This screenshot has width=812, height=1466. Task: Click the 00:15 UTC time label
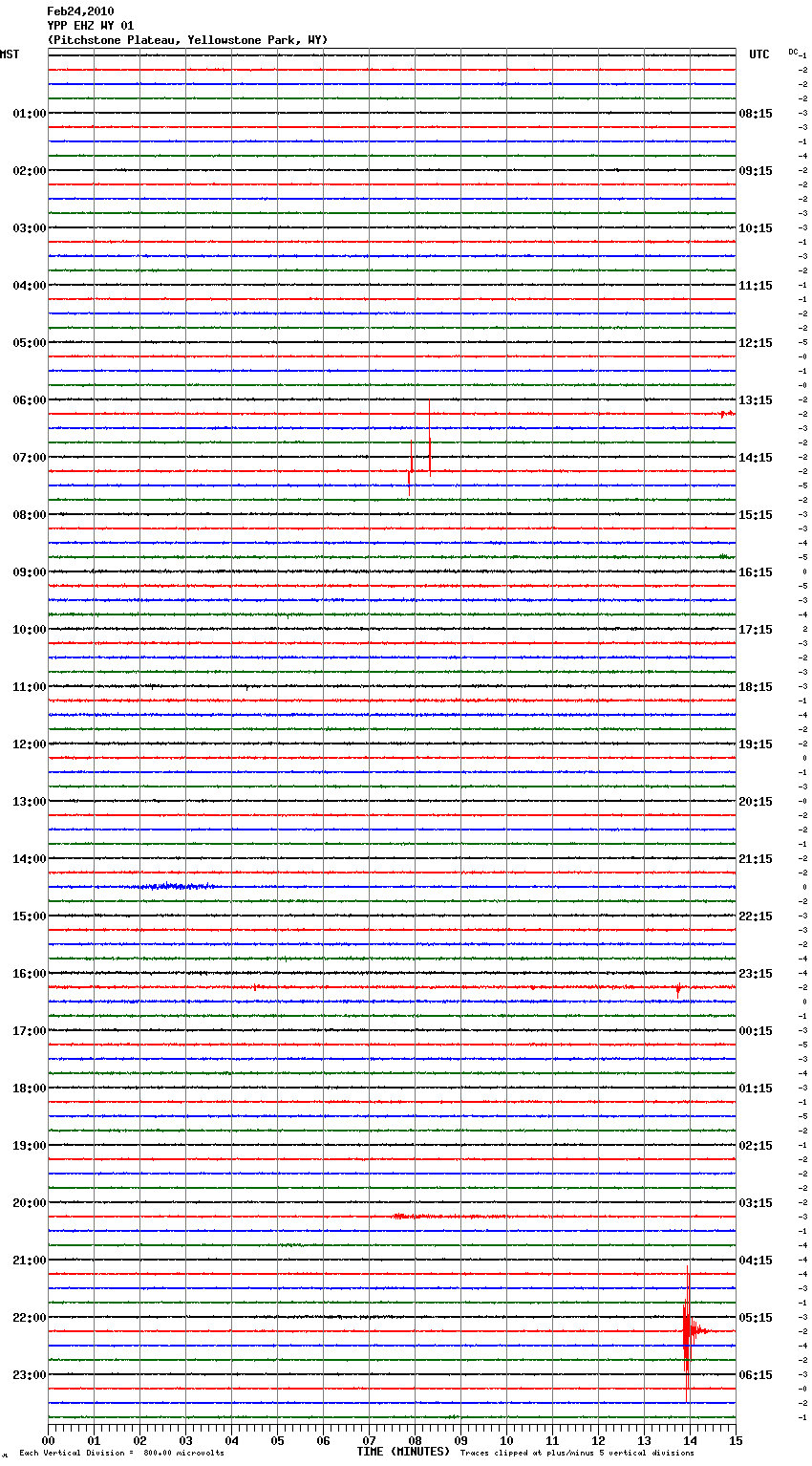click(756, 1031)
